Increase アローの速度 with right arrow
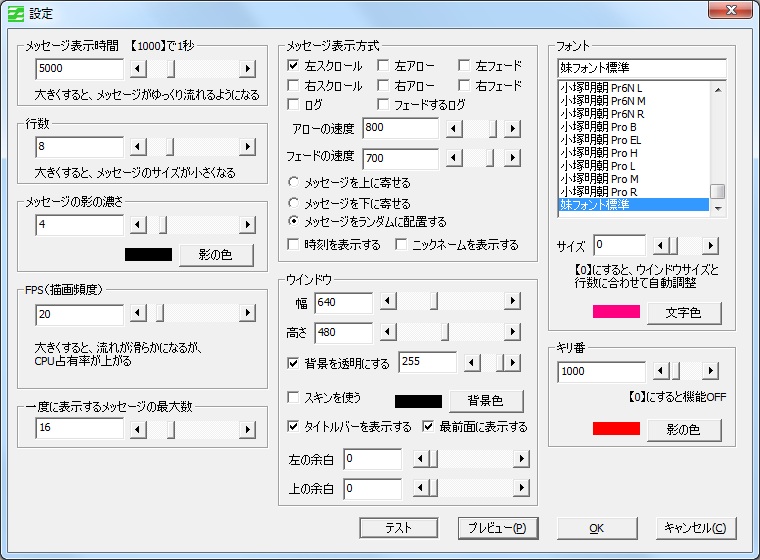The image size is (760, 560). (x=512, y=129)
